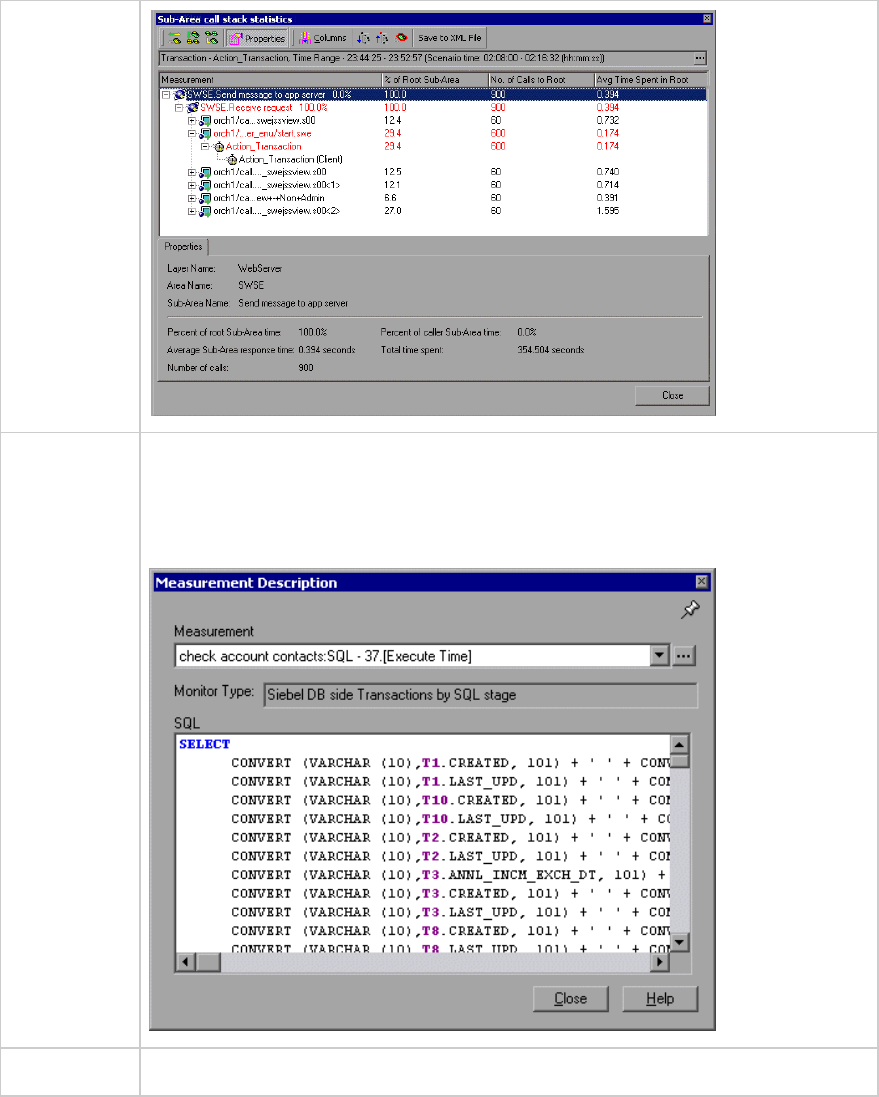The image size is (879, 1097).
Task: Click the icon beside Action_Transaction (Client)
Action: (232, 160)
